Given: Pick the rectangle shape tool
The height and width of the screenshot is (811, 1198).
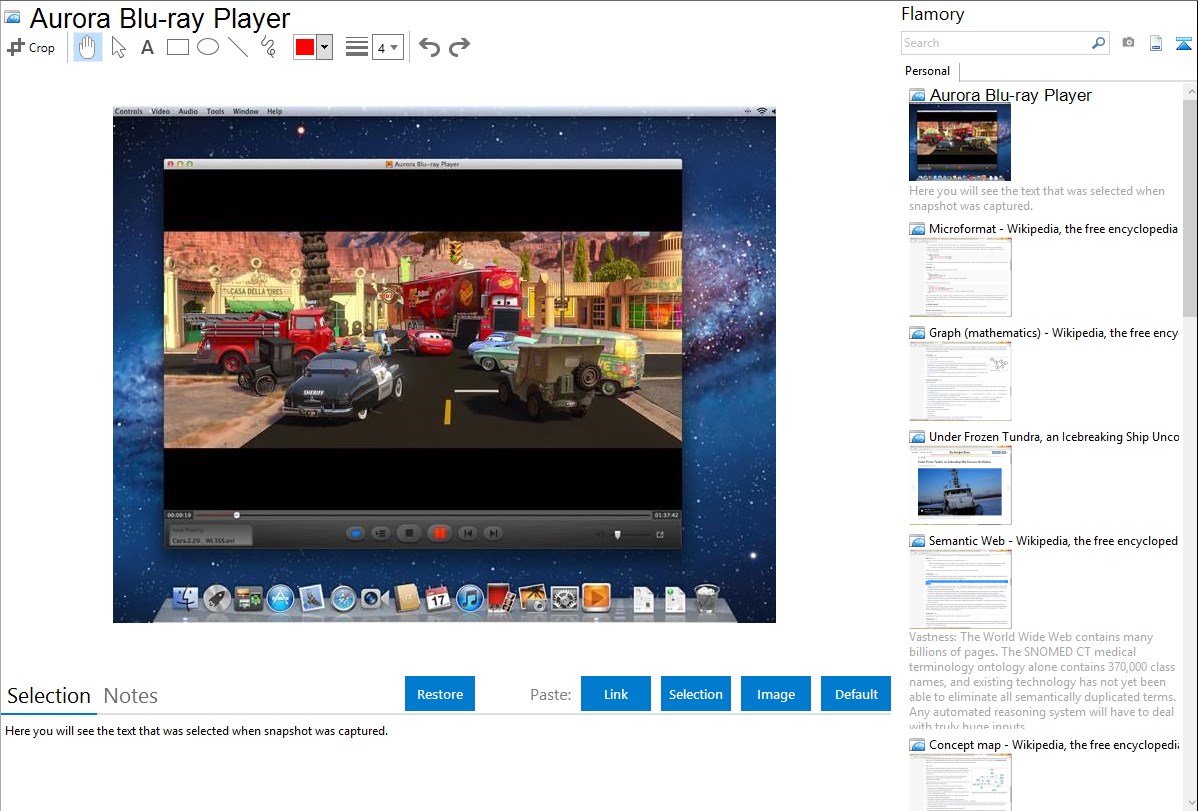Looking at the screenshot, I should (177, 47).
